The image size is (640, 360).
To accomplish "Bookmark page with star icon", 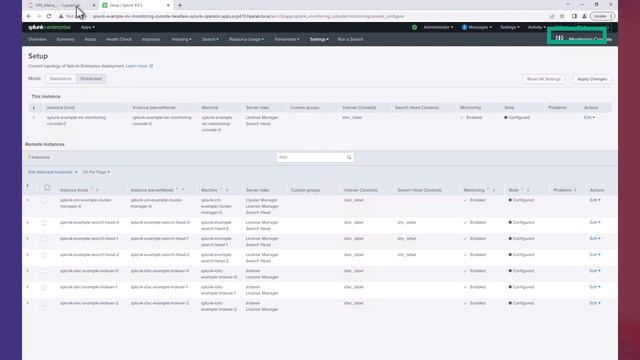I will click(562, 16).
